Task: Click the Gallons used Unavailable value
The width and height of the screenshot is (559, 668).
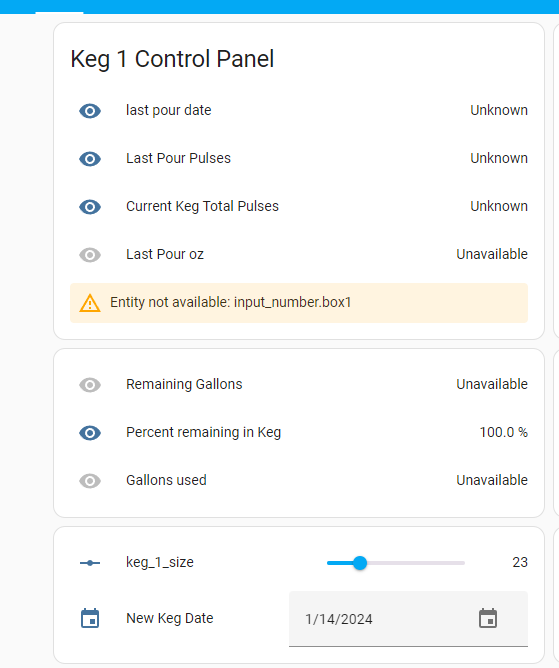Action: tap(492, 480)
